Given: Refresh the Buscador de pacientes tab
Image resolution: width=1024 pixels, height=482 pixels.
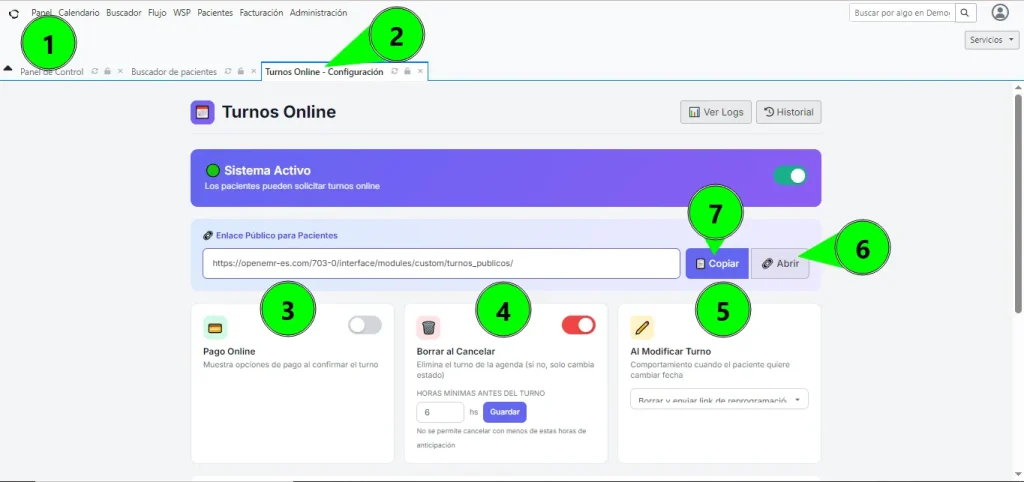Looking at the screenshot, I should 229,71.
